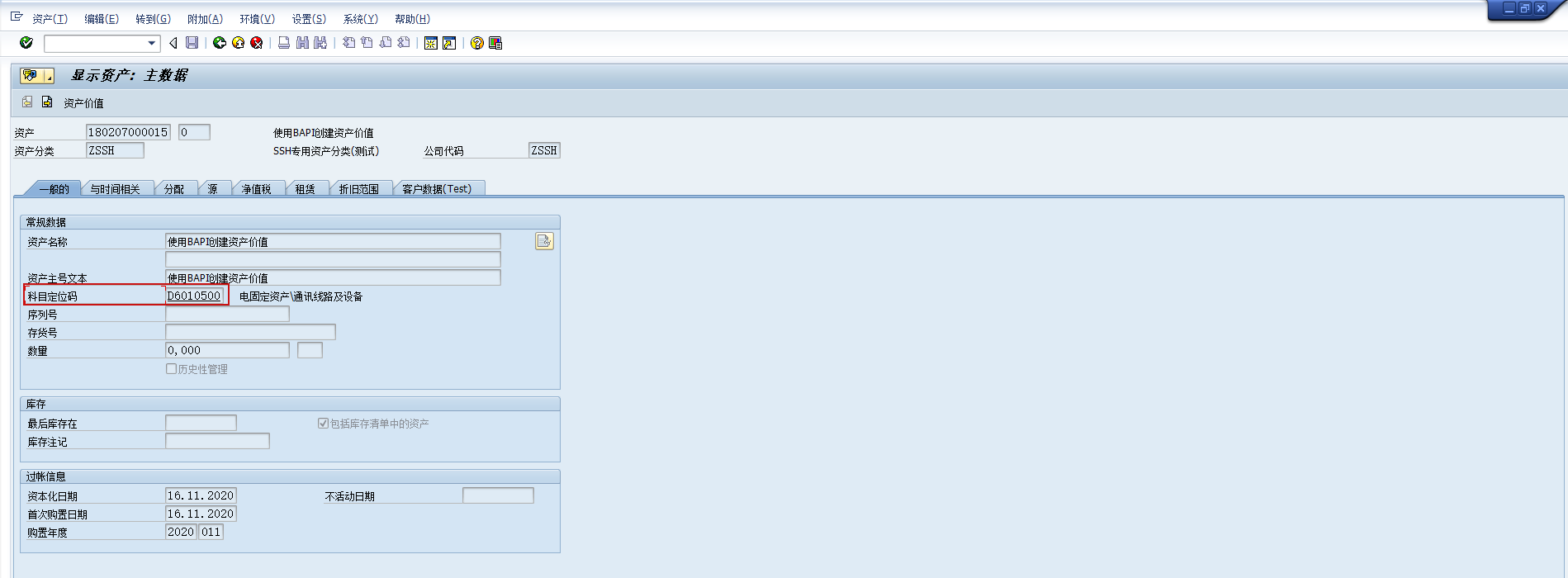Click the unit field beside 数量
The image size is (1568, 578).
click(x=310, y=350)
